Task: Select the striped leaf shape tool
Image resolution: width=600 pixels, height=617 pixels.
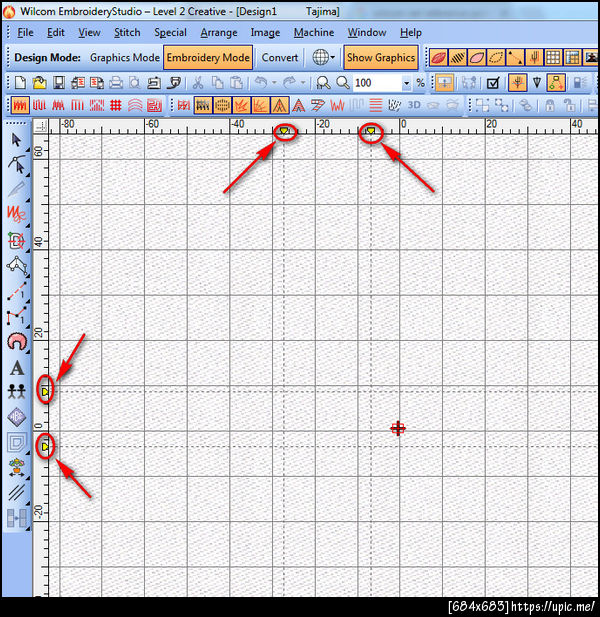Action: point(458,58)
